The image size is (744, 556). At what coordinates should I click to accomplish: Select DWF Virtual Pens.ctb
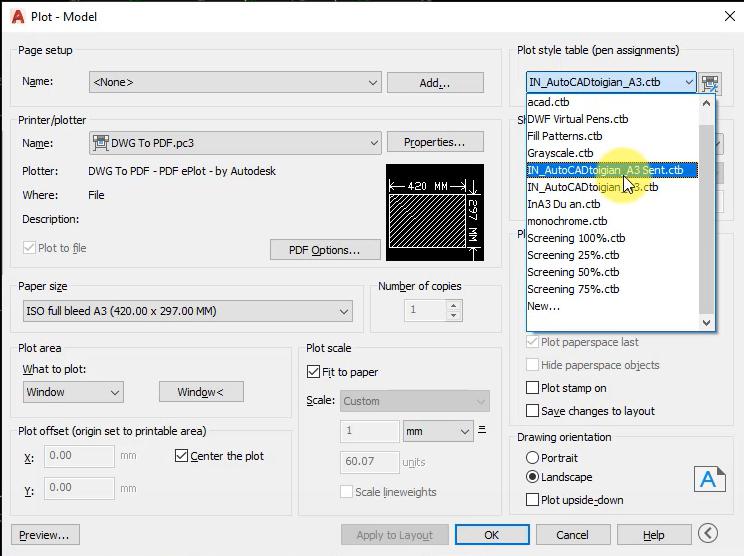[x=612, y=119]
